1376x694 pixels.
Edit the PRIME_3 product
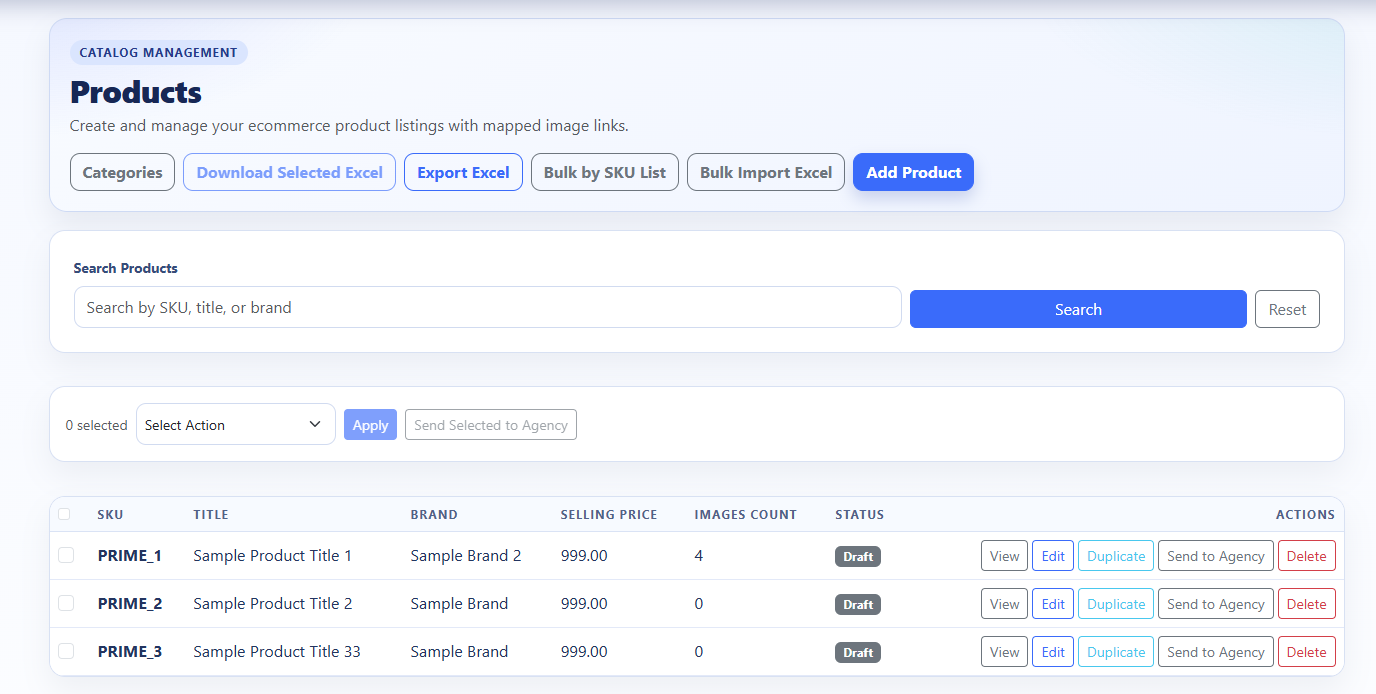pos(1053,652)
